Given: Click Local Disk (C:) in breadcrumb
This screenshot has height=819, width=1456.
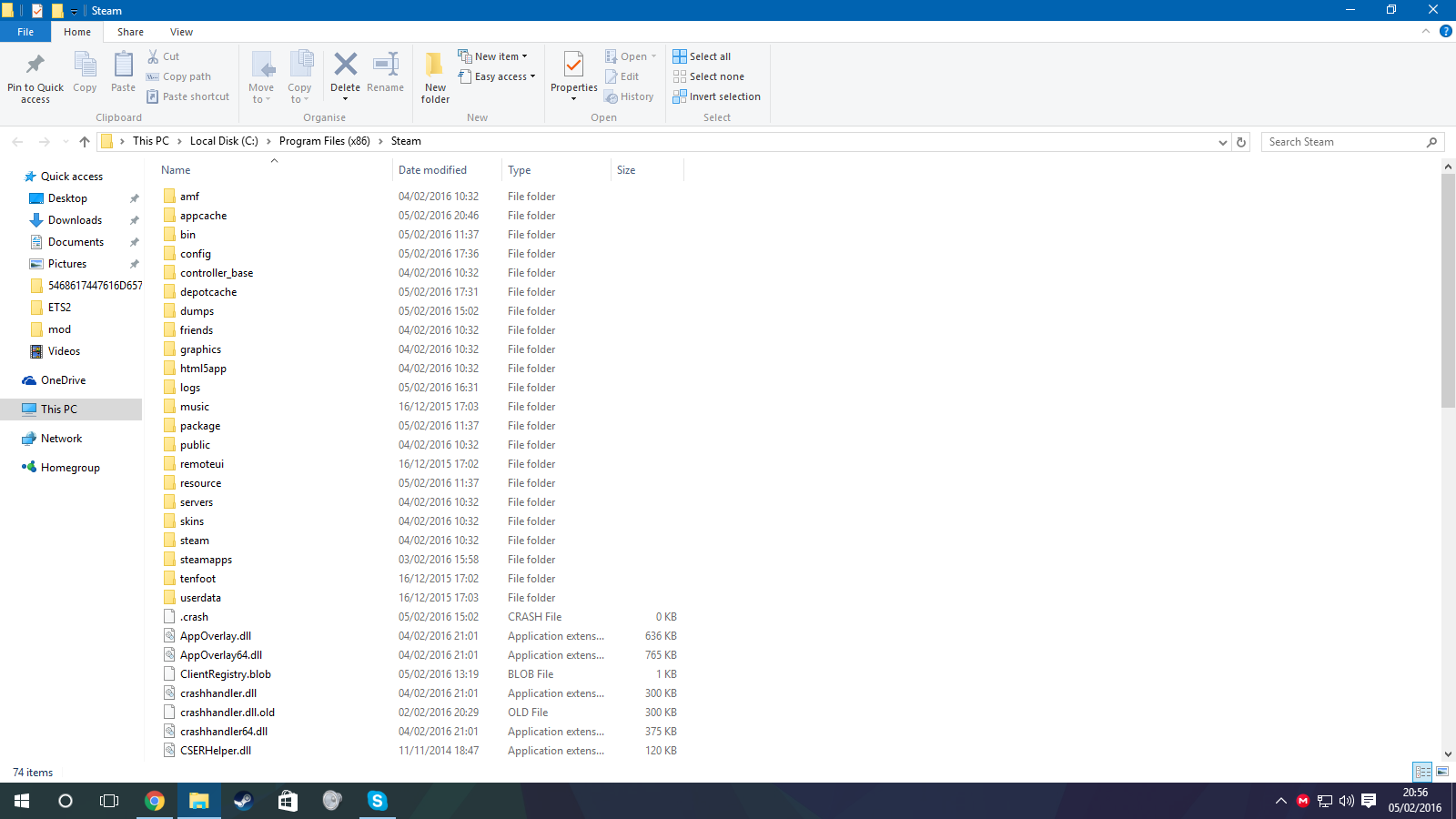Looking at the screenshot, I should tap(224, 141).
